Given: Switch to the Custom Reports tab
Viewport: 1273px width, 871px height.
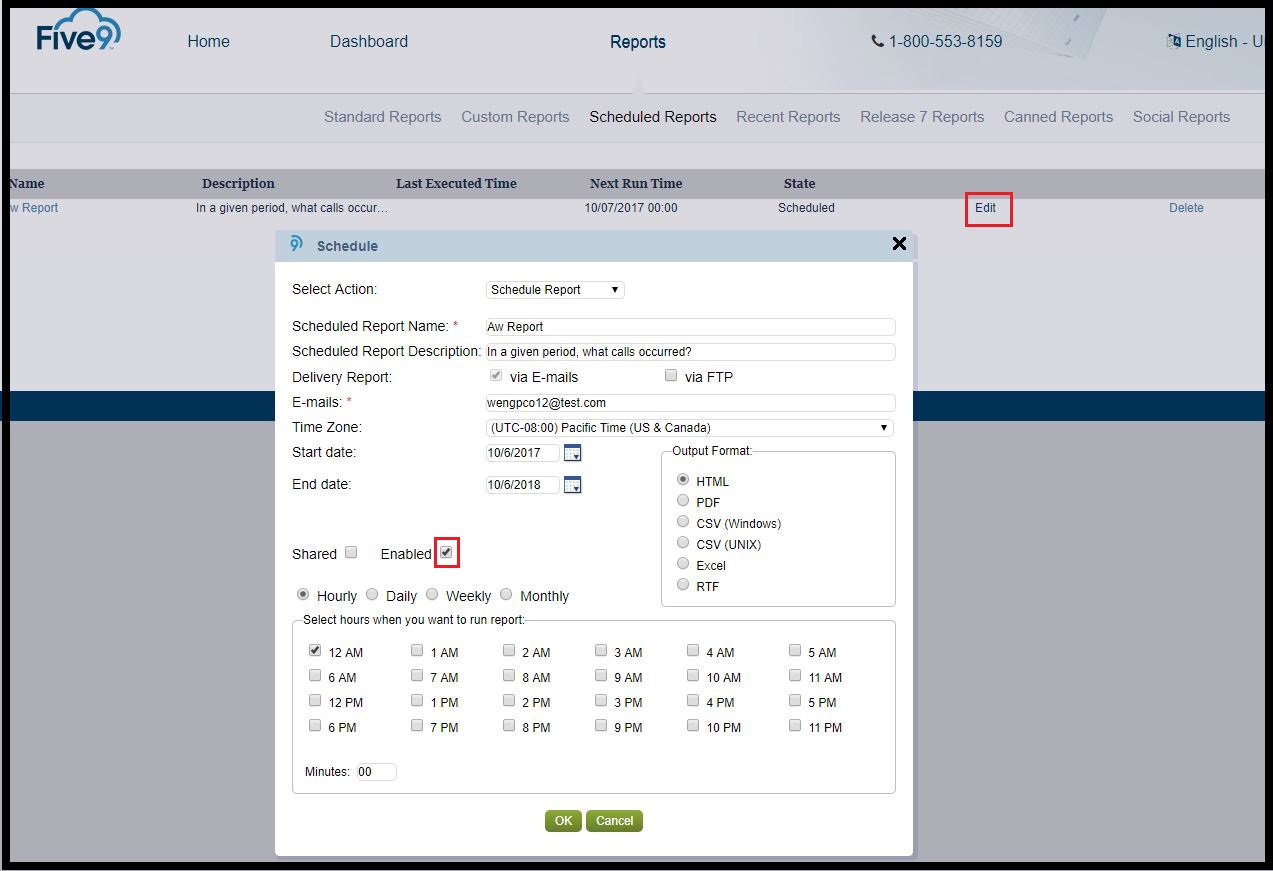Looking at the screenshot, I should pyautogui.click(x=515, y=116).
